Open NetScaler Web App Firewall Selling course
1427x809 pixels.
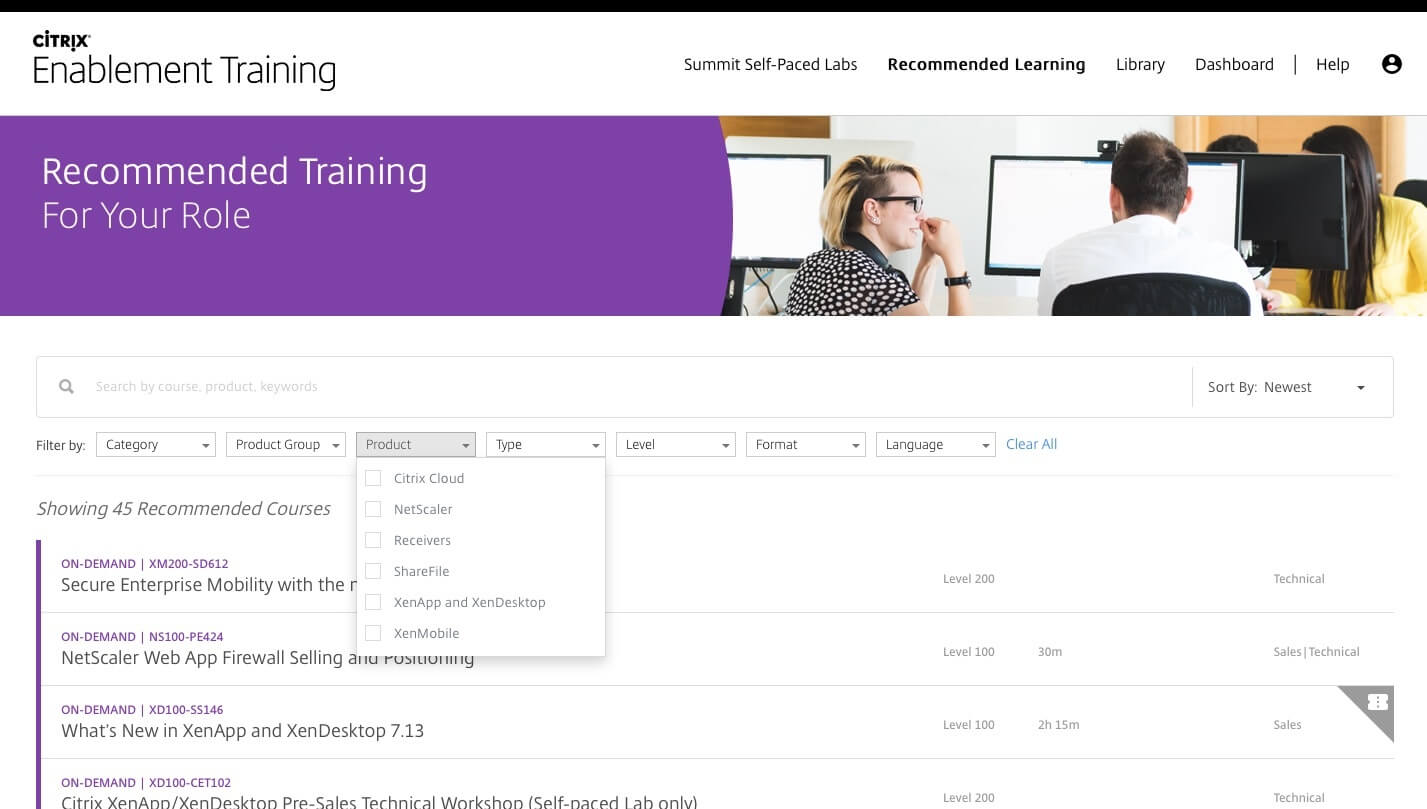(x=267, y=658)
